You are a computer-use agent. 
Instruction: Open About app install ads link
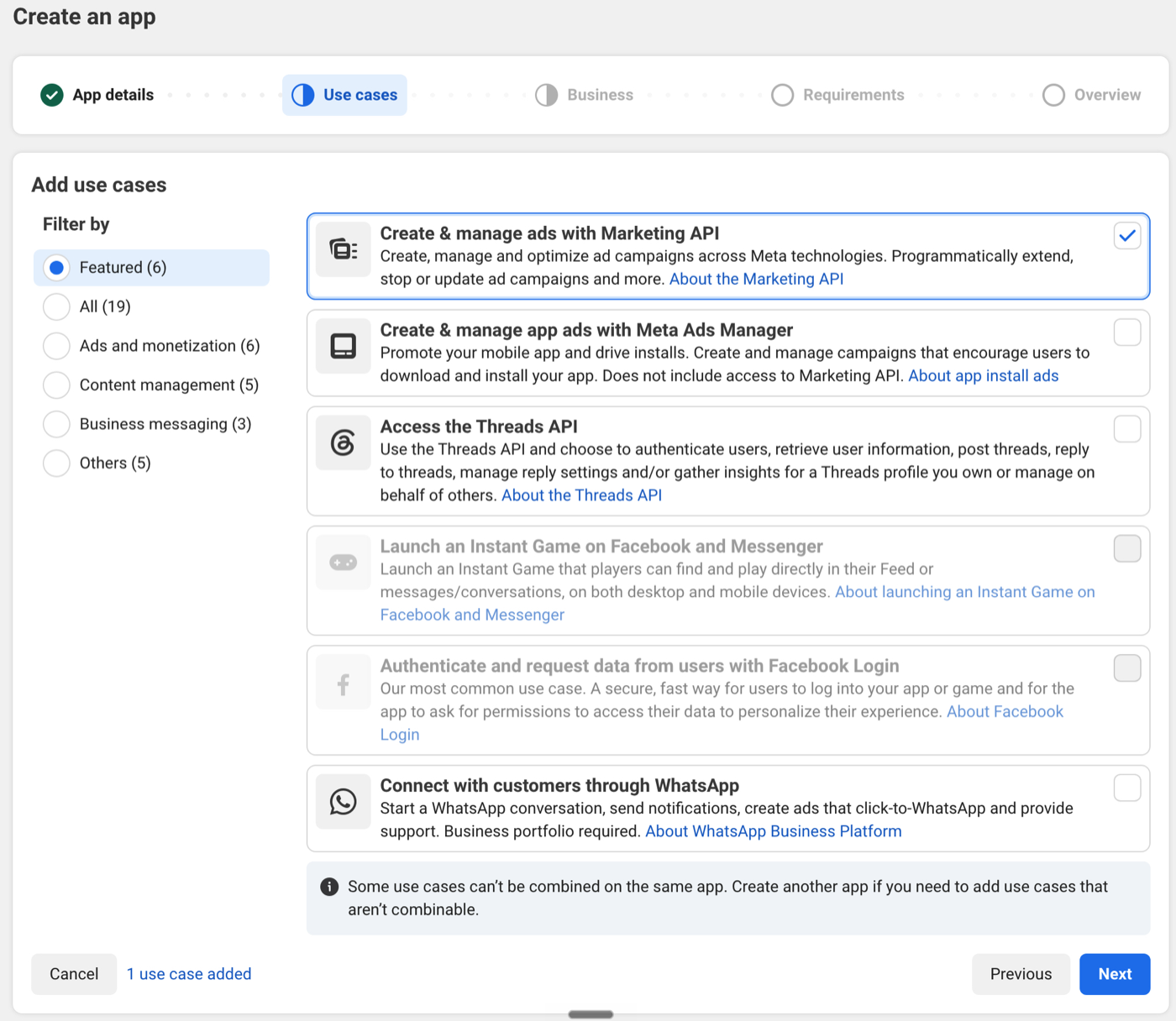point(984,375)
